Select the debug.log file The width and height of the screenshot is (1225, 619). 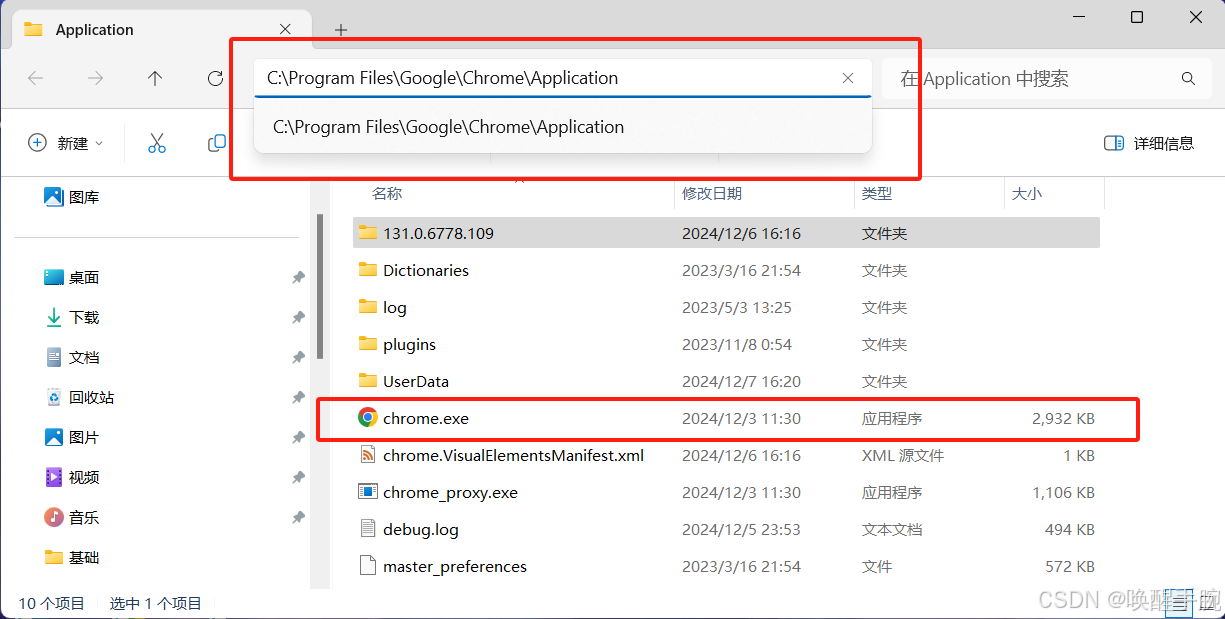727,529
